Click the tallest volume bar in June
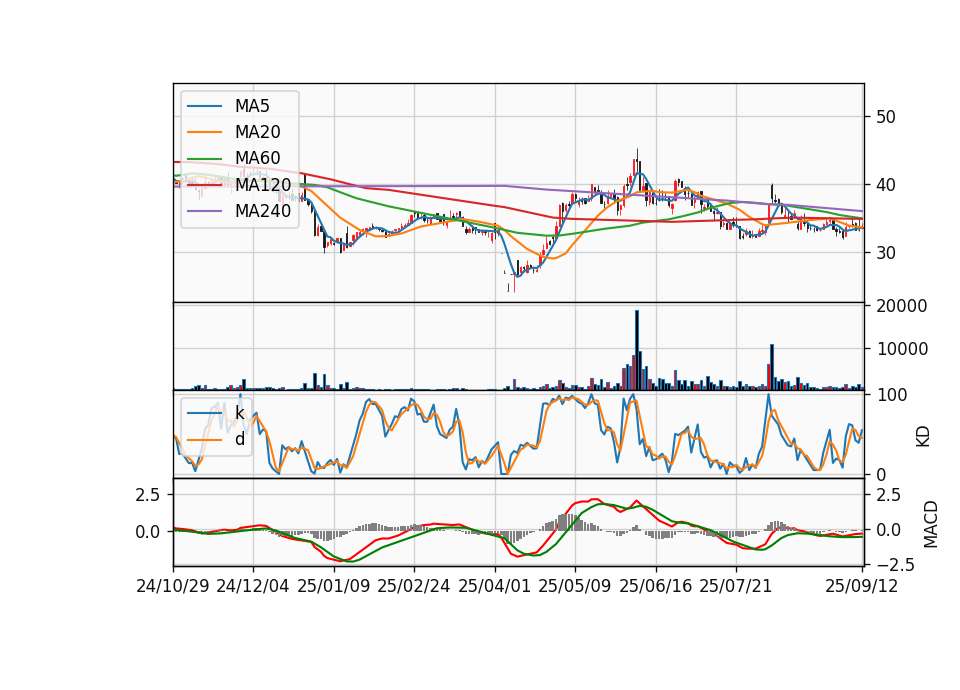This screenshot has width=960, height=690. pos(637,350)
